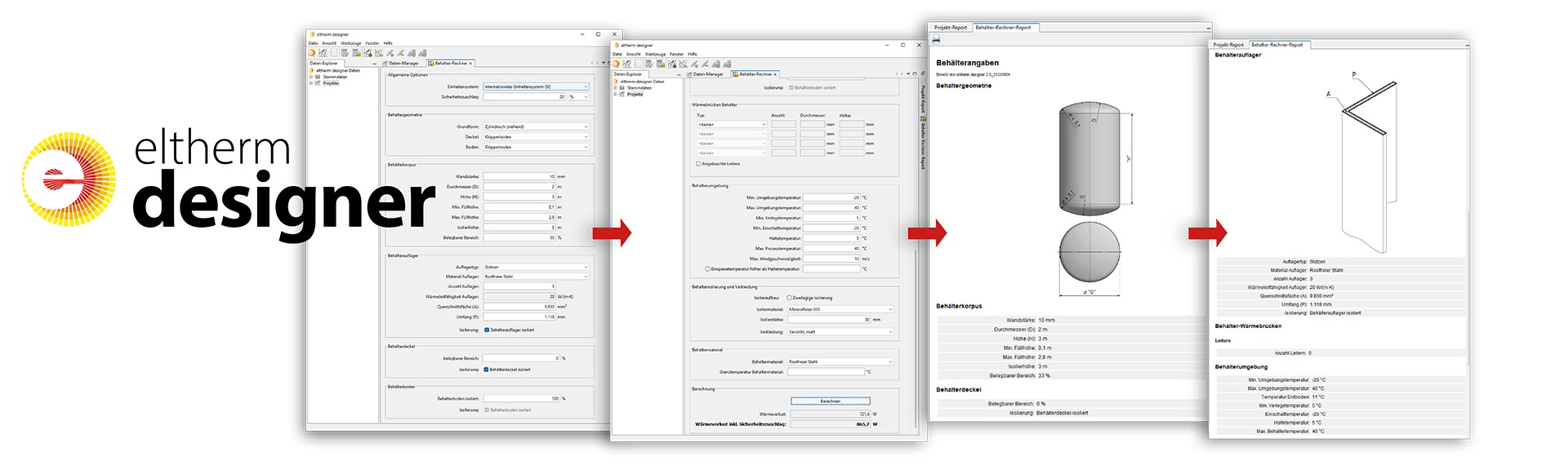Image resolution: width=1568 pixels, height=470 pixels.
Task: Select Projekte in the second window Daten-Explorer
Action: tap(635, 95)
